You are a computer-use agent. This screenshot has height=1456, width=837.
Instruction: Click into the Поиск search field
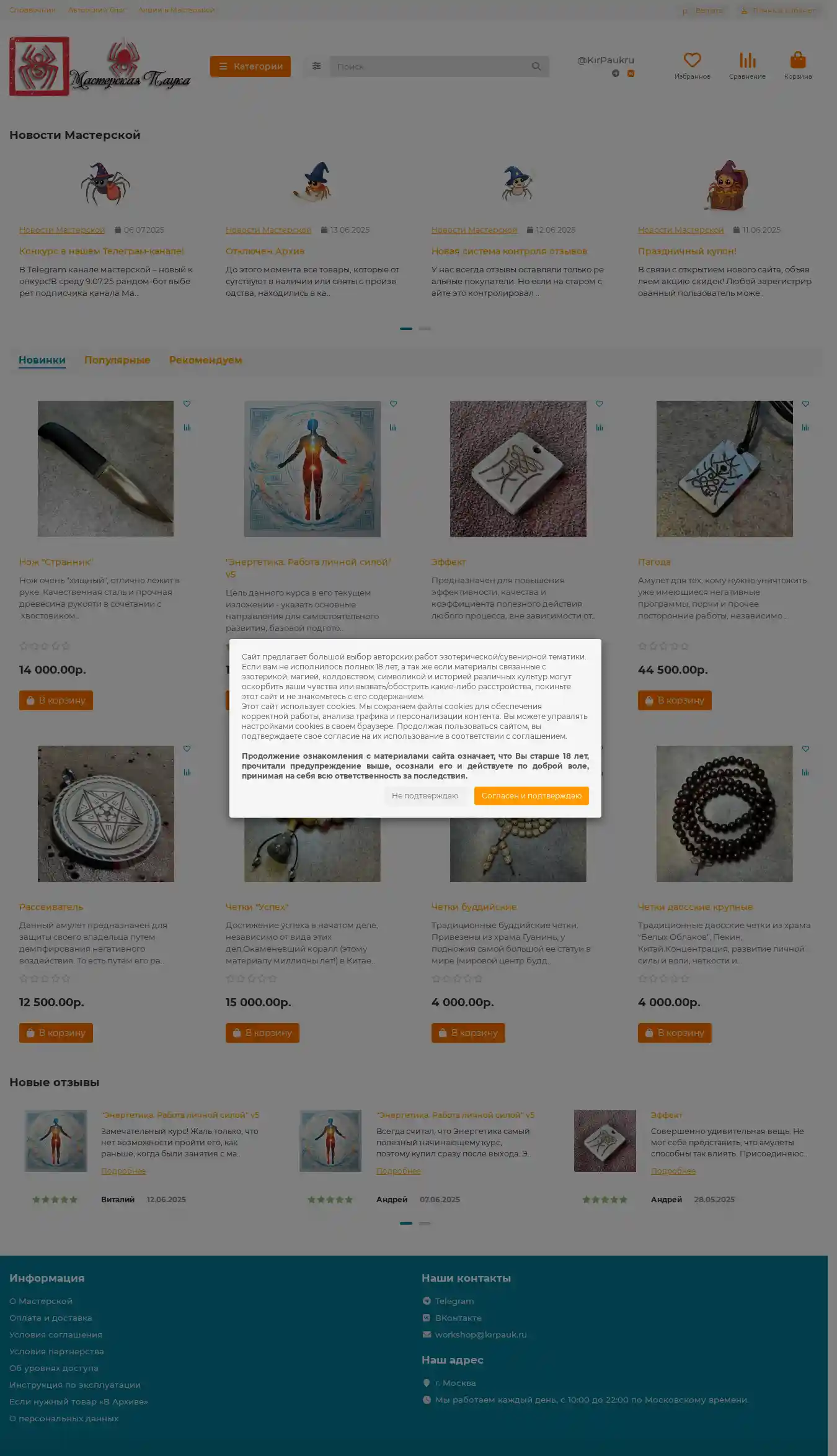pyautogui.click(x=430, y=66)
